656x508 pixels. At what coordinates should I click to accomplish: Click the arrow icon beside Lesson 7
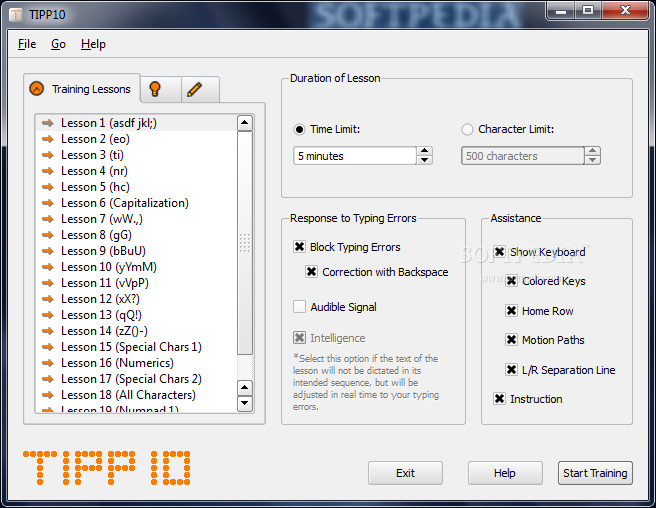48,219
